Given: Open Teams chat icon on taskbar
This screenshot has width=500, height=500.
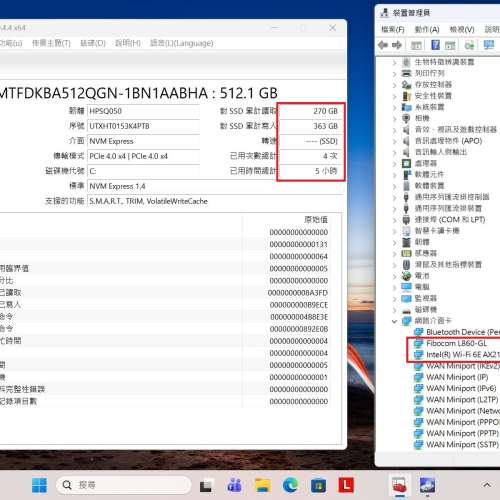Looking at the screenshot, I should click(x=234, y=485).
